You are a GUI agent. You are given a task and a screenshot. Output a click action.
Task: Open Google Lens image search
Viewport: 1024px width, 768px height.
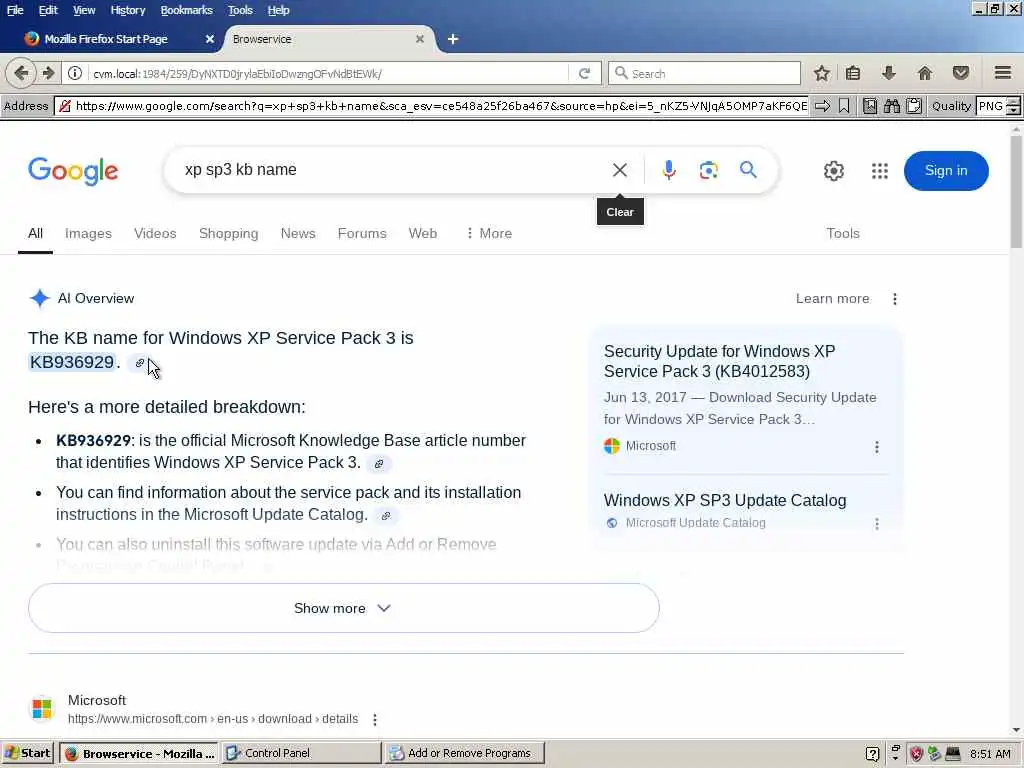click(x=709, y=170)
